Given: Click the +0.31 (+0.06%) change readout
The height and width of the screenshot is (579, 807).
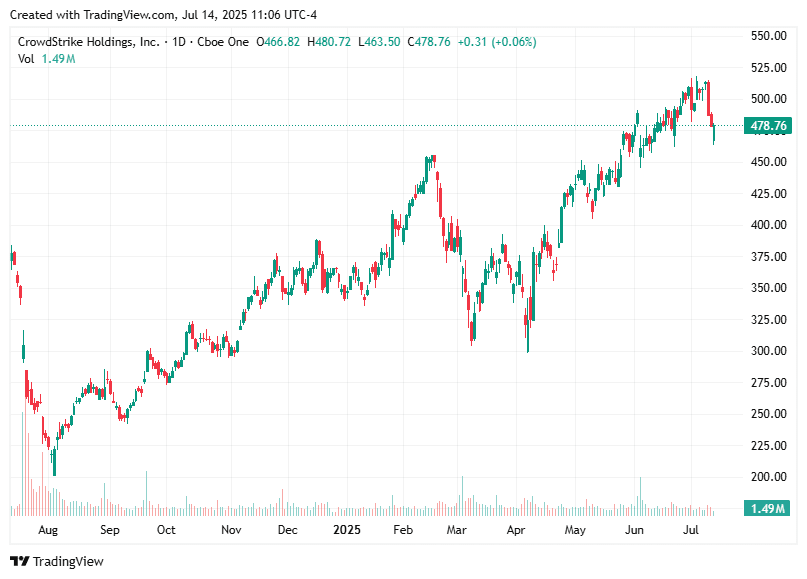Looking at the screenshot, I should 501,42.
